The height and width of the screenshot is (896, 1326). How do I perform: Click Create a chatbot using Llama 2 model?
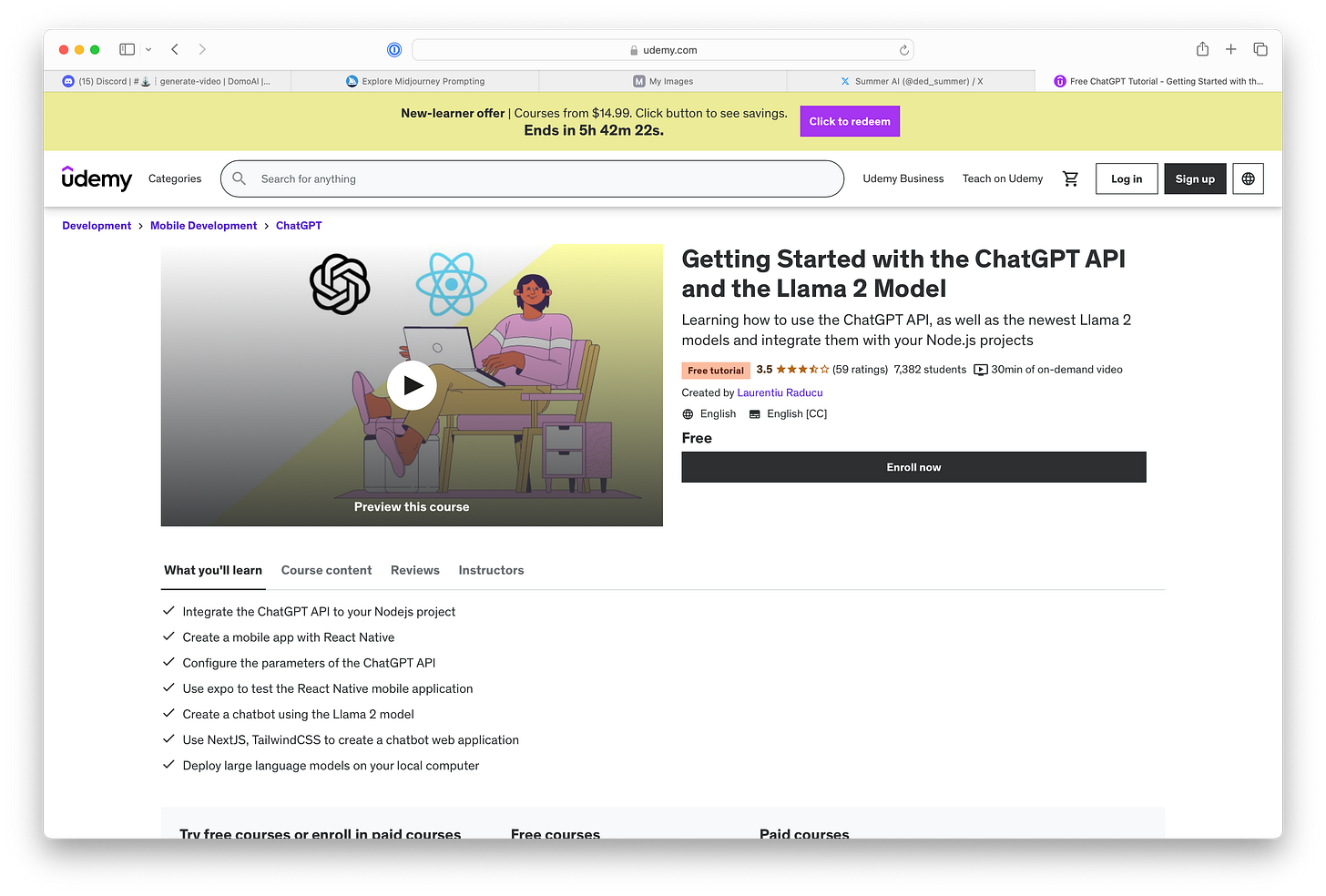click(x=298, y=714)
